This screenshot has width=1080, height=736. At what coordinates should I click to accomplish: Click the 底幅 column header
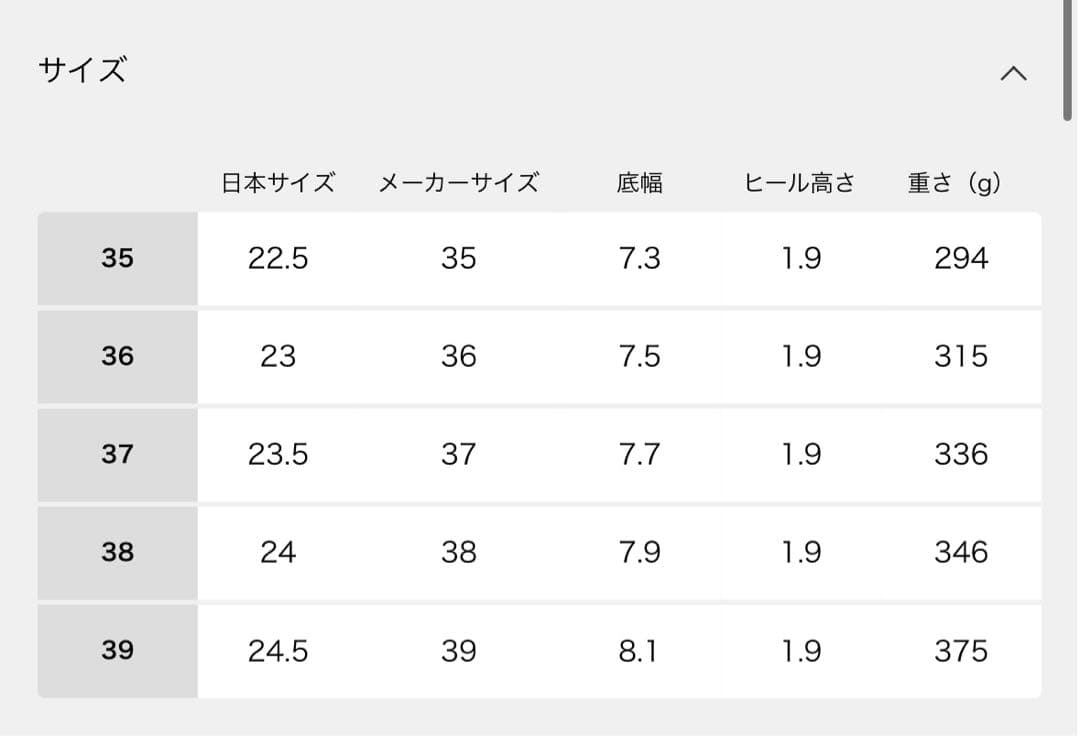coord(640,182)
